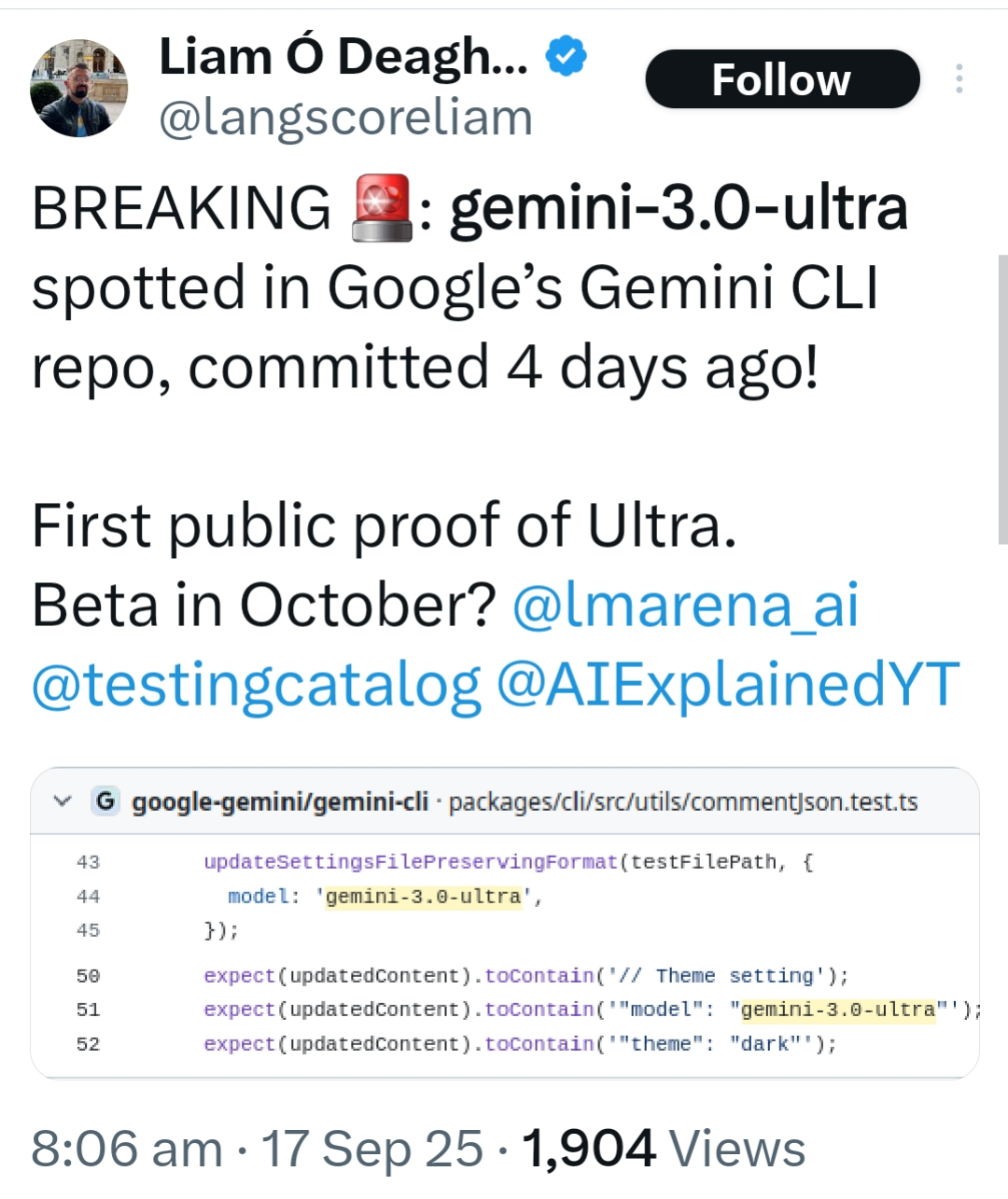The width and height of the screenshot is (1008, 1199).
Task: Click the 8:06 am timestamp
Action: point(127,1149)
